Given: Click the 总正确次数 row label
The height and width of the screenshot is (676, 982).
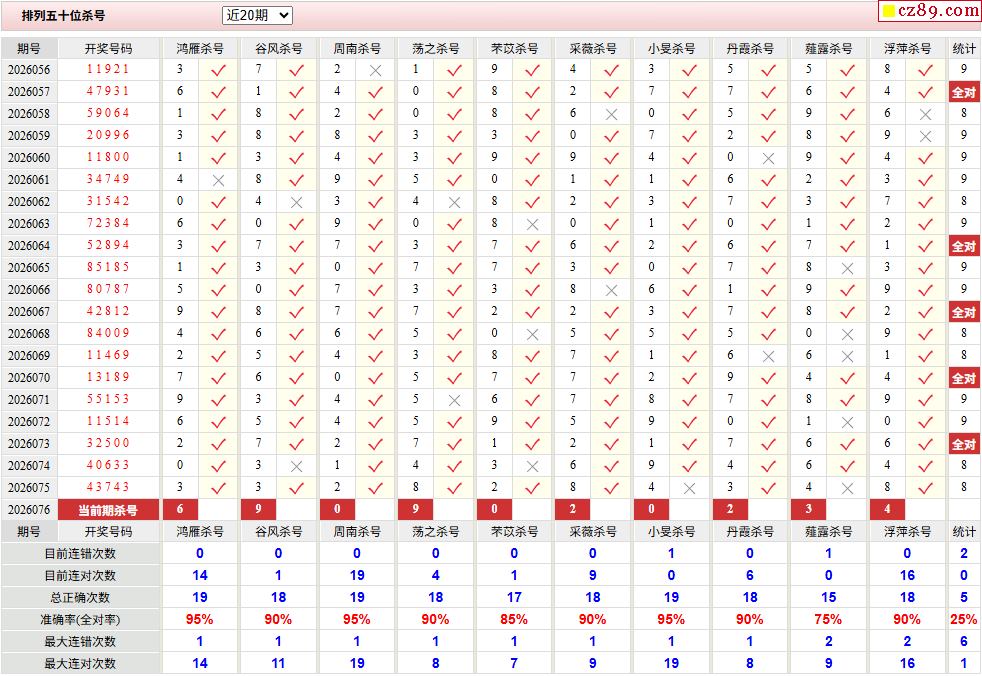Looking at the screenshot, I should point(80,598).
